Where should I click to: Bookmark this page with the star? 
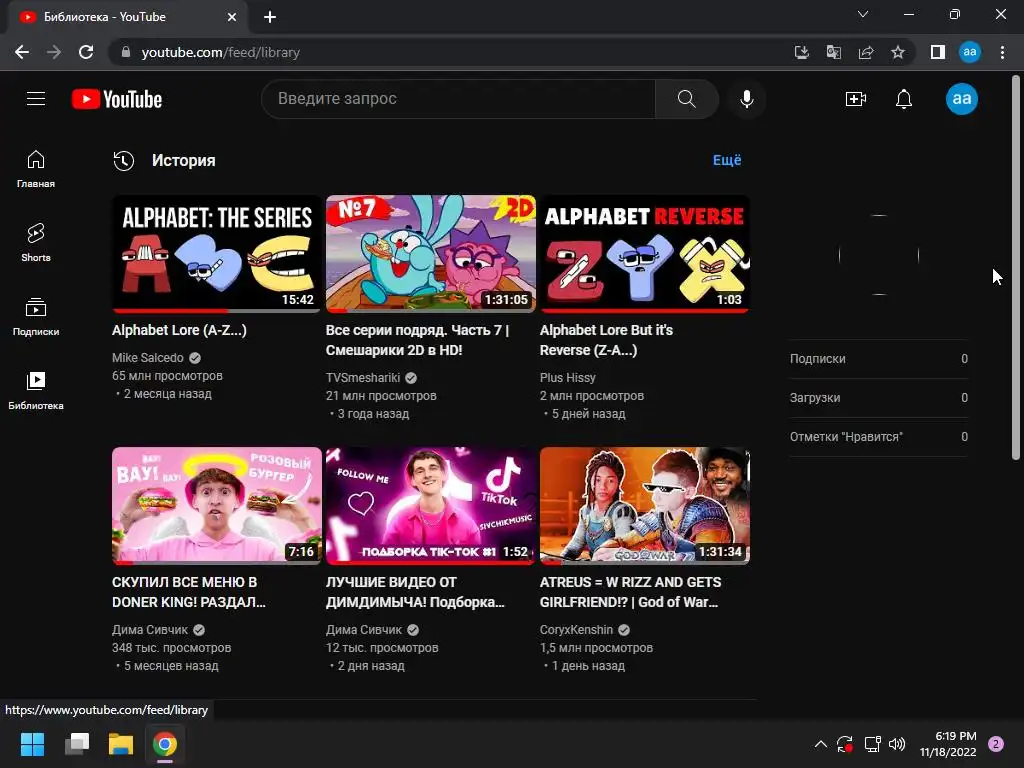[x=898, y=52]
